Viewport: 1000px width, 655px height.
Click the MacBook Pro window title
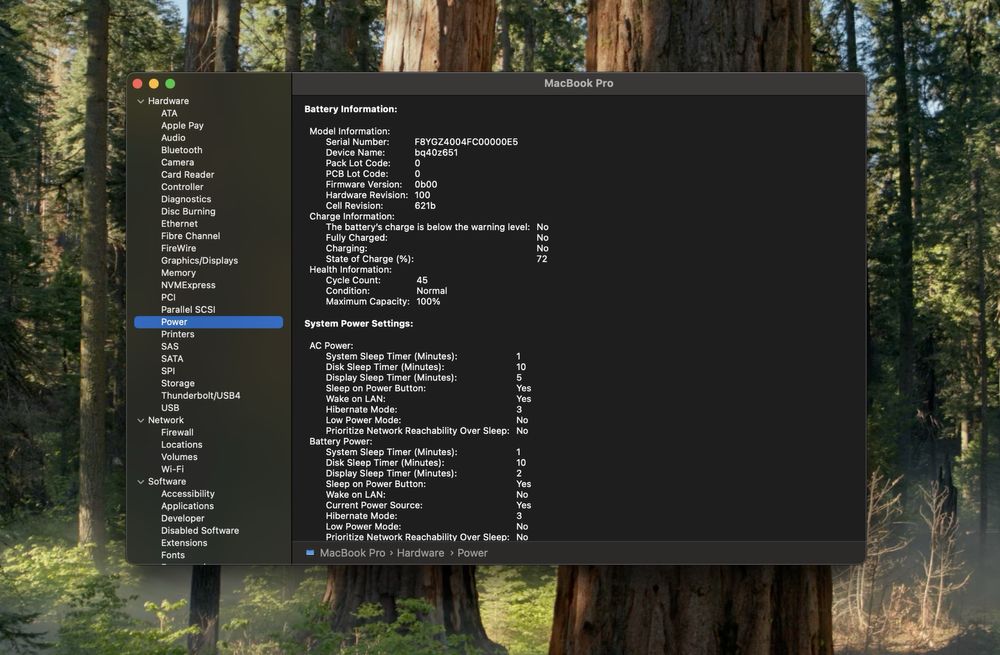[578, 83]
